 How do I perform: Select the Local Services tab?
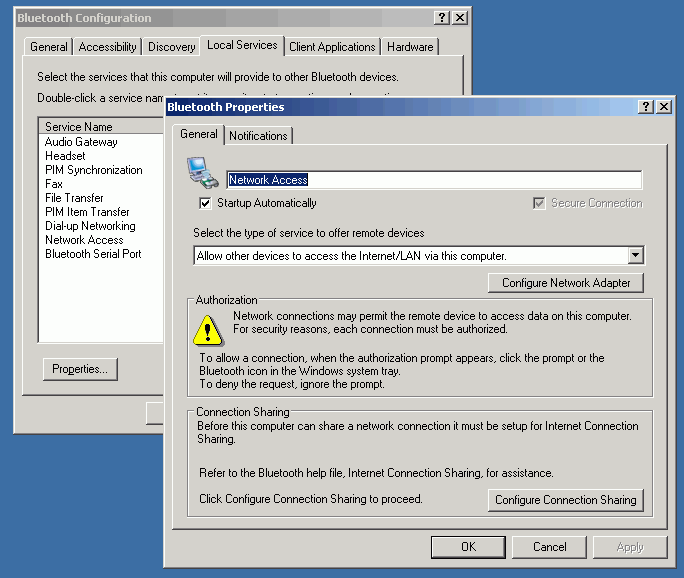pos(242,45)
